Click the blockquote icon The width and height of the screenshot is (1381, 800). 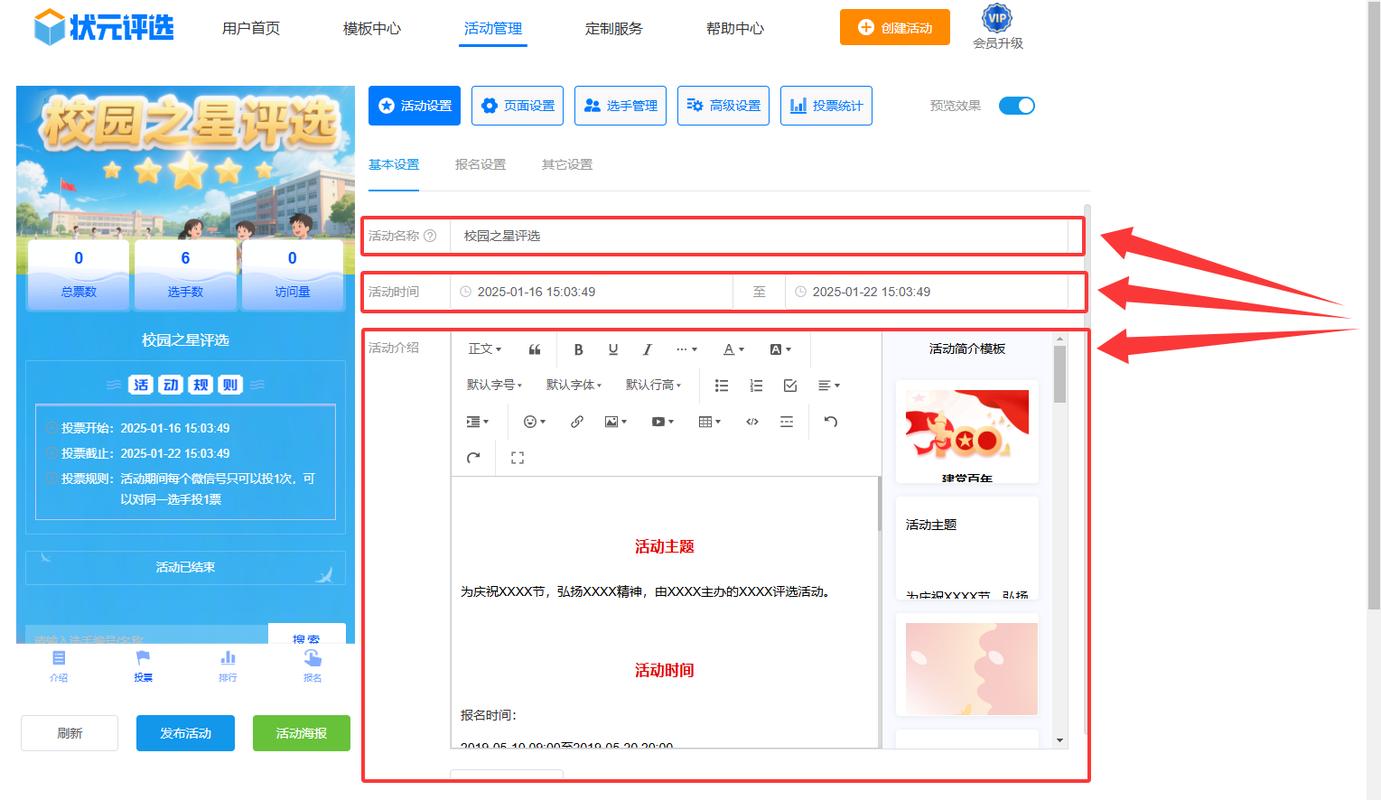point(535,349)
